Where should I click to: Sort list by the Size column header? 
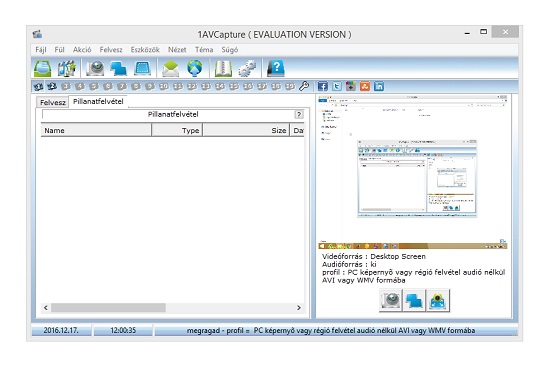246,131
